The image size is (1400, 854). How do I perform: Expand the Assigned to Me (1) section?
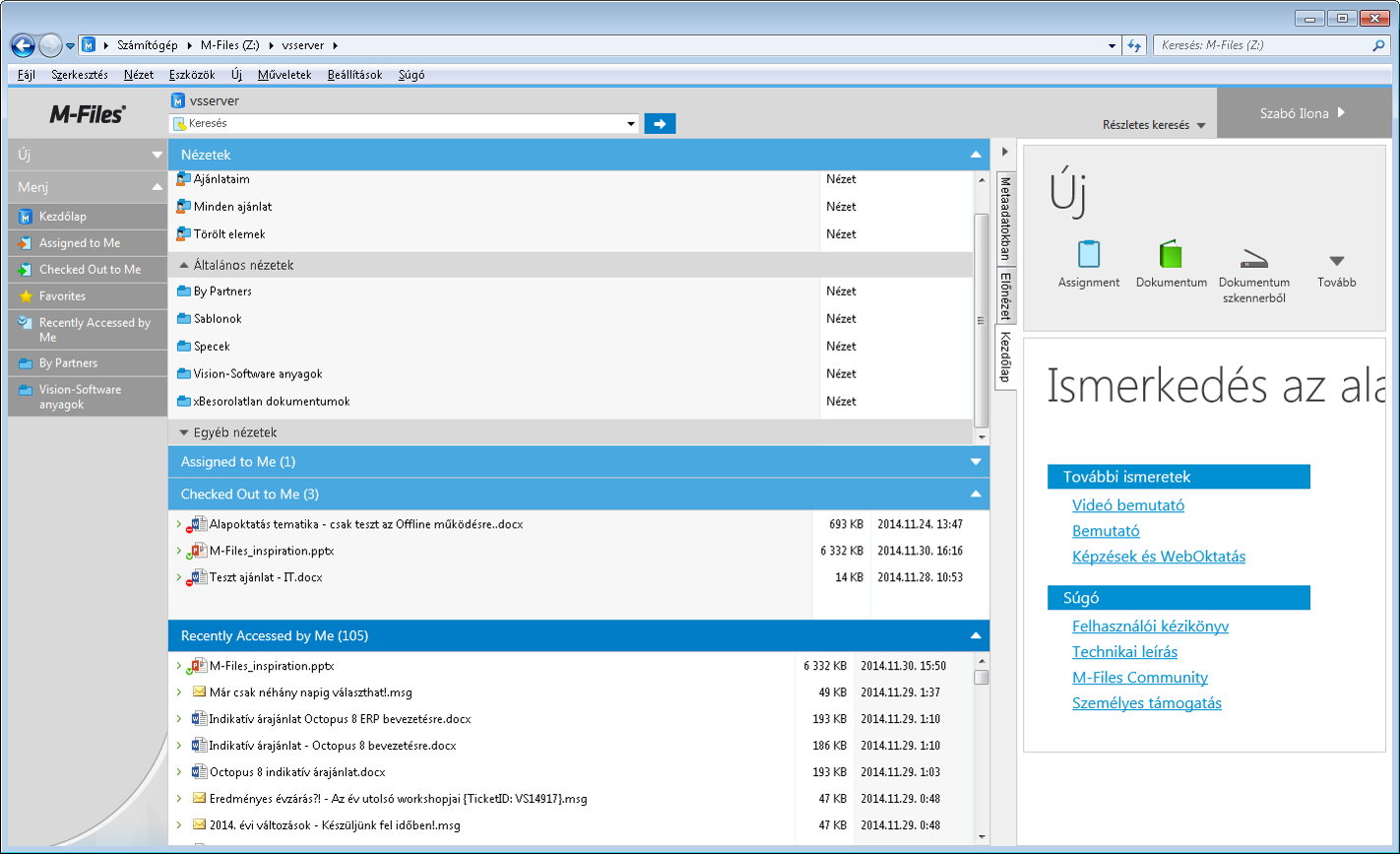[x=976, y=462]
